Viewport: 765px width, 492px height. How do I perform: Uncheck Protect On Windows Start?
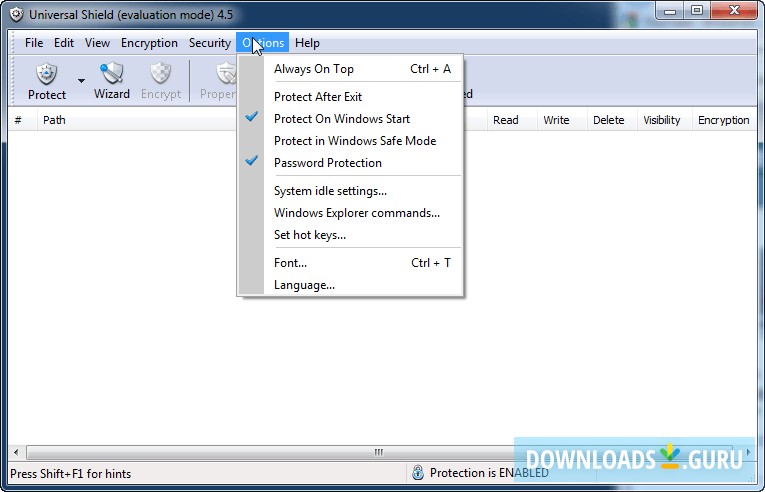click(350, 119)
